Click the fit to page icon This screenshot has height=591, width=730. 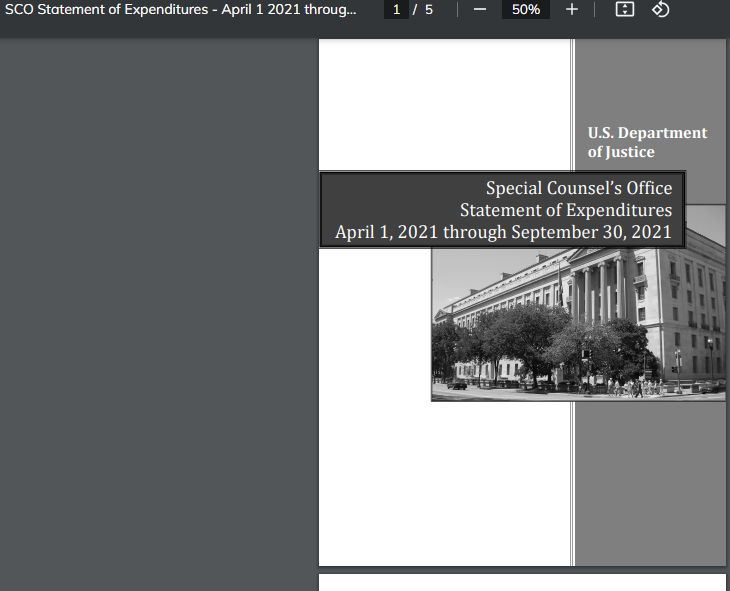click(625, 9)
